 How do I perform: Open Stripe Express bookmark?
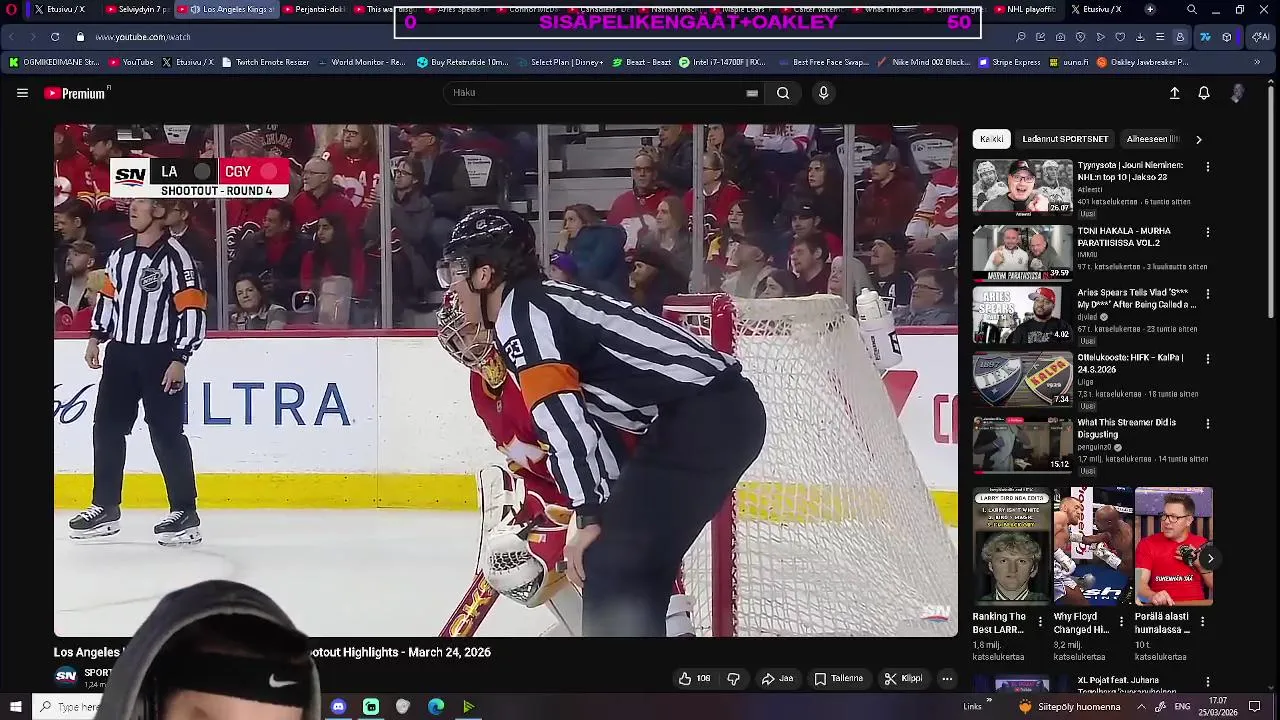click(1009, 62)
